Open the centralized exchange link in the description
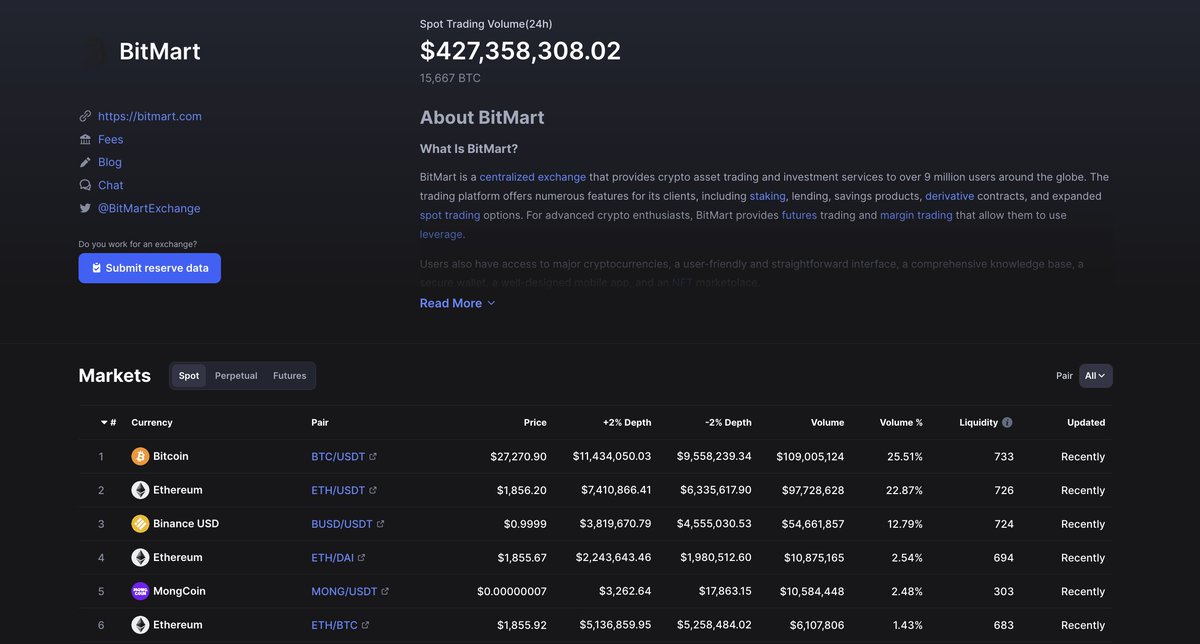 tap(532, 176)
